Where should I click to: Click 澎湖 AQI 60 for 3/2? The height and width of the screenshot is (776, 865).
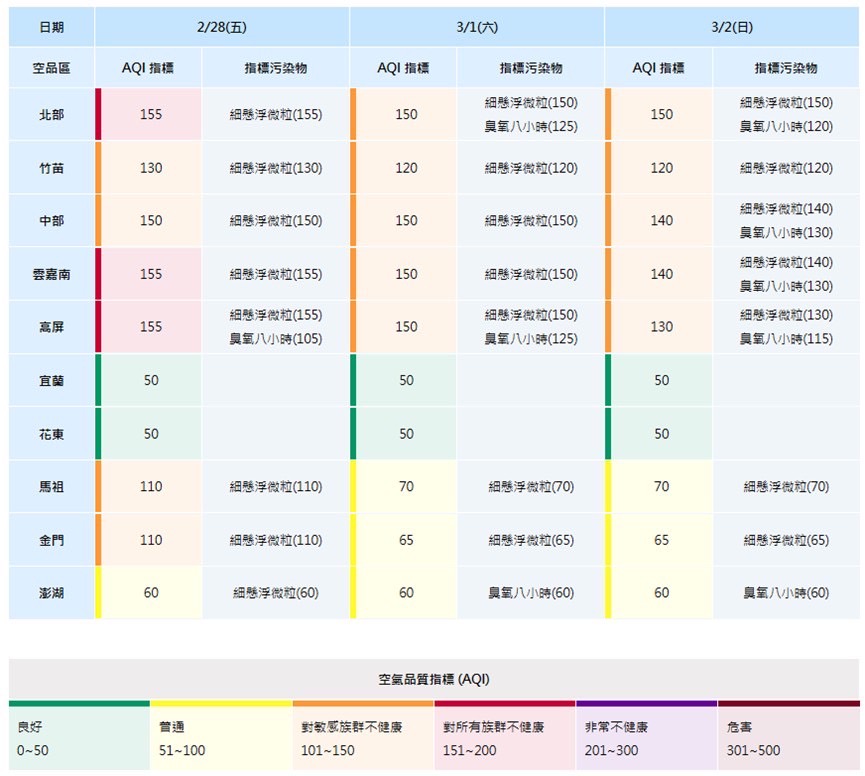pos(661,593)
